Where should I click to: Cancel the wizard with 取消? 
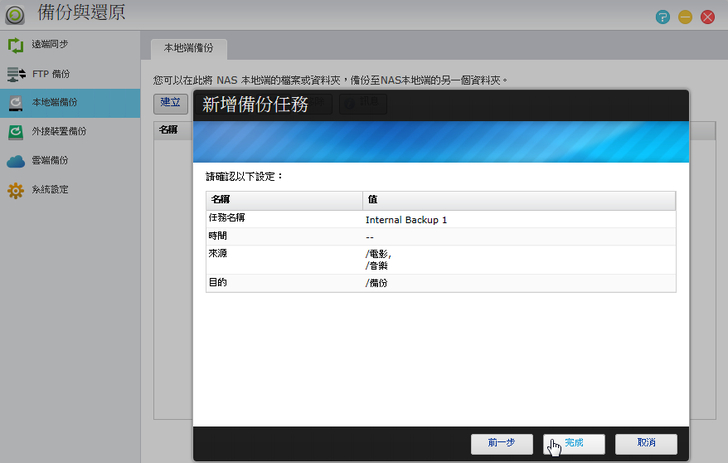(x=646, y=442)
